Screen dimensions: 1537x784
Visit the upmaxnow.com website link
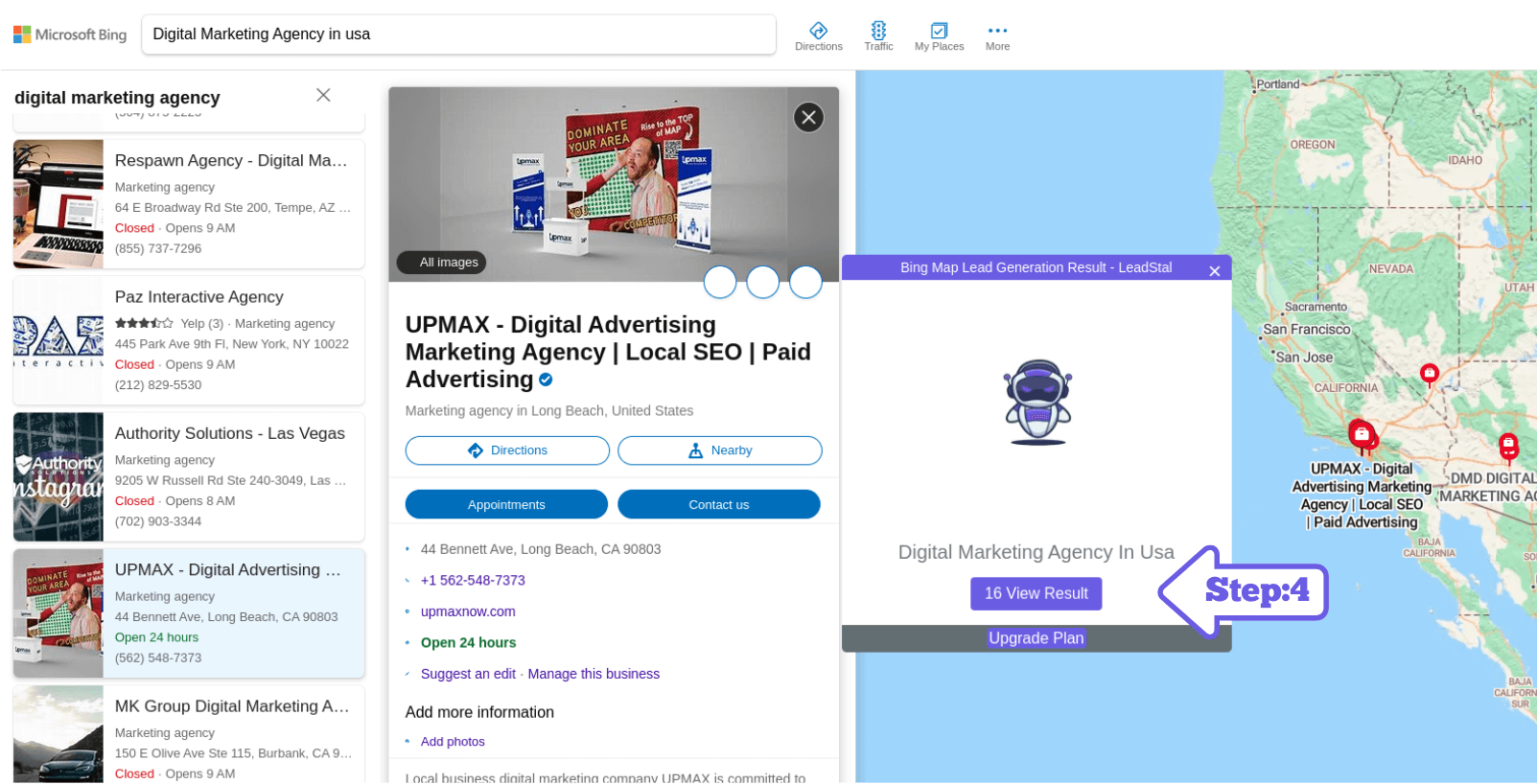[x=468, y=611]
